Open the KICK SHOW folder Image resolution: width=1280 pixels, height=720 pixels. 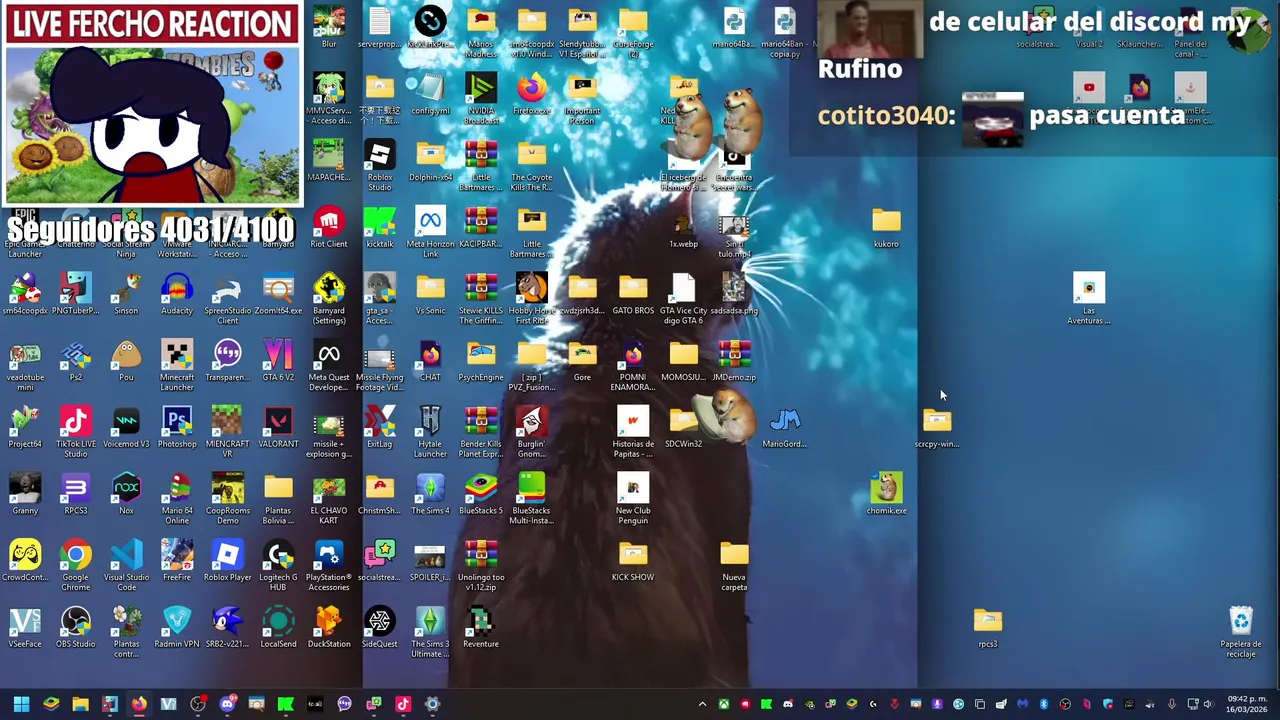[633, 562]
